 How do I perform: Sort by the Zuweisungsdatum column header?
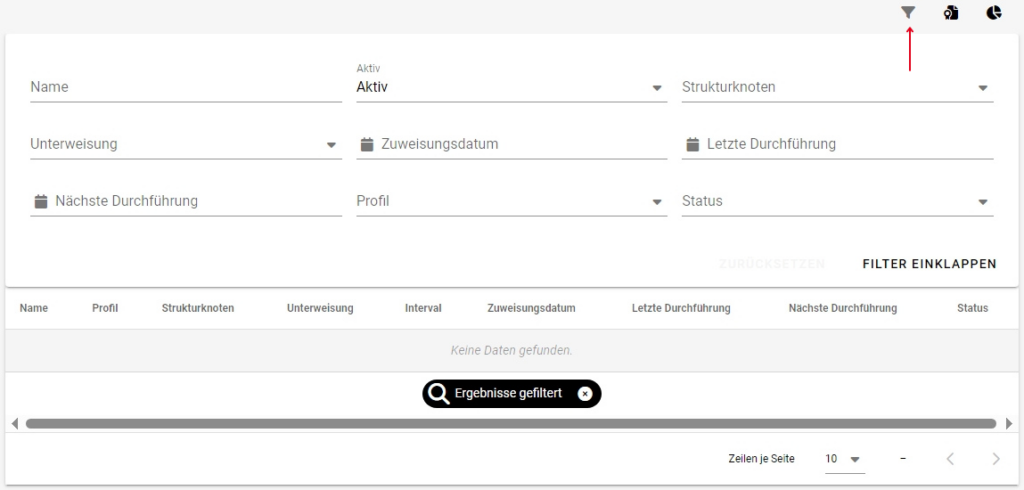point(531,308)
